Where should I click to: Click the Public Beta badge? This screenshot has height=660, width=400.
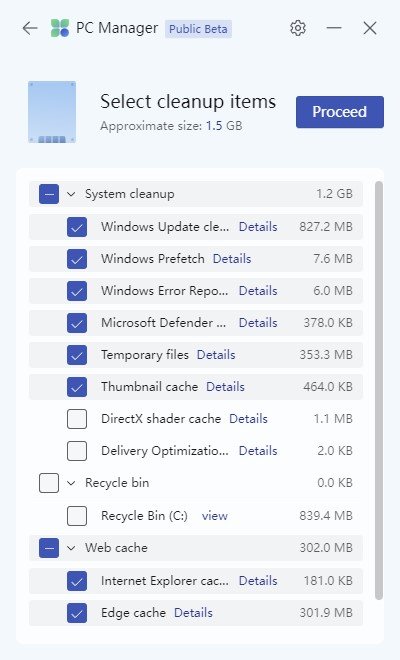(x=198, y=29)
